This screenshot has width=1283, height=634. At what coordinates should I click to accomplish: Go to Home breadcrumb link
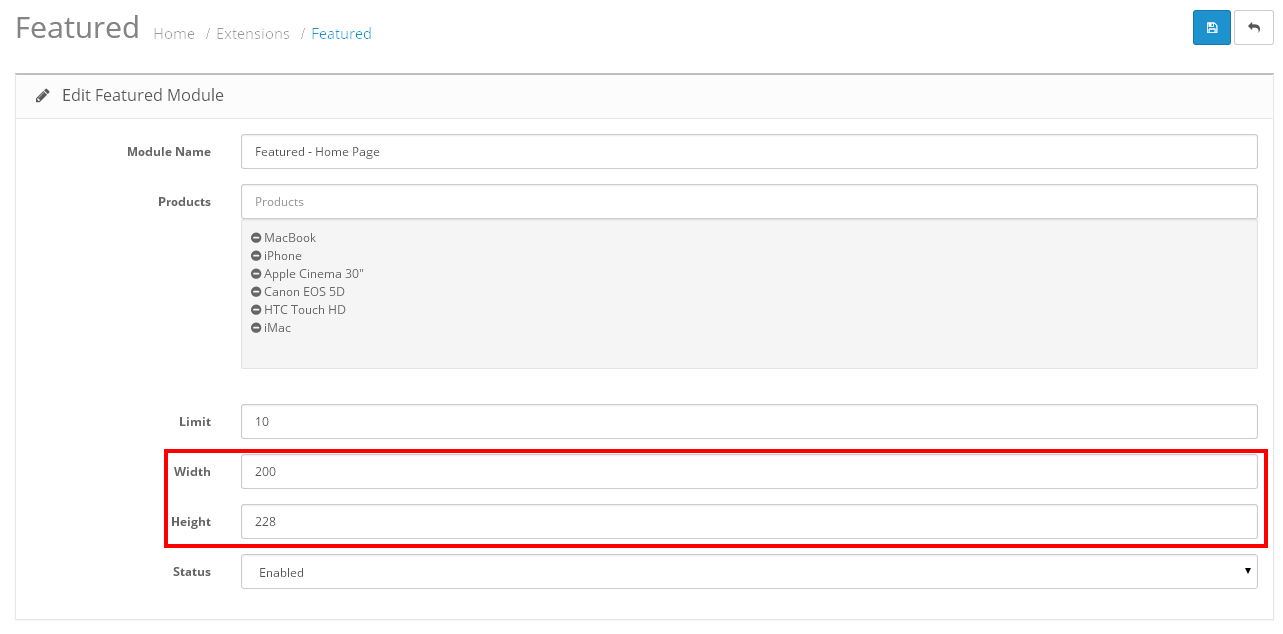pyautogui.click(x=174, y=34)
